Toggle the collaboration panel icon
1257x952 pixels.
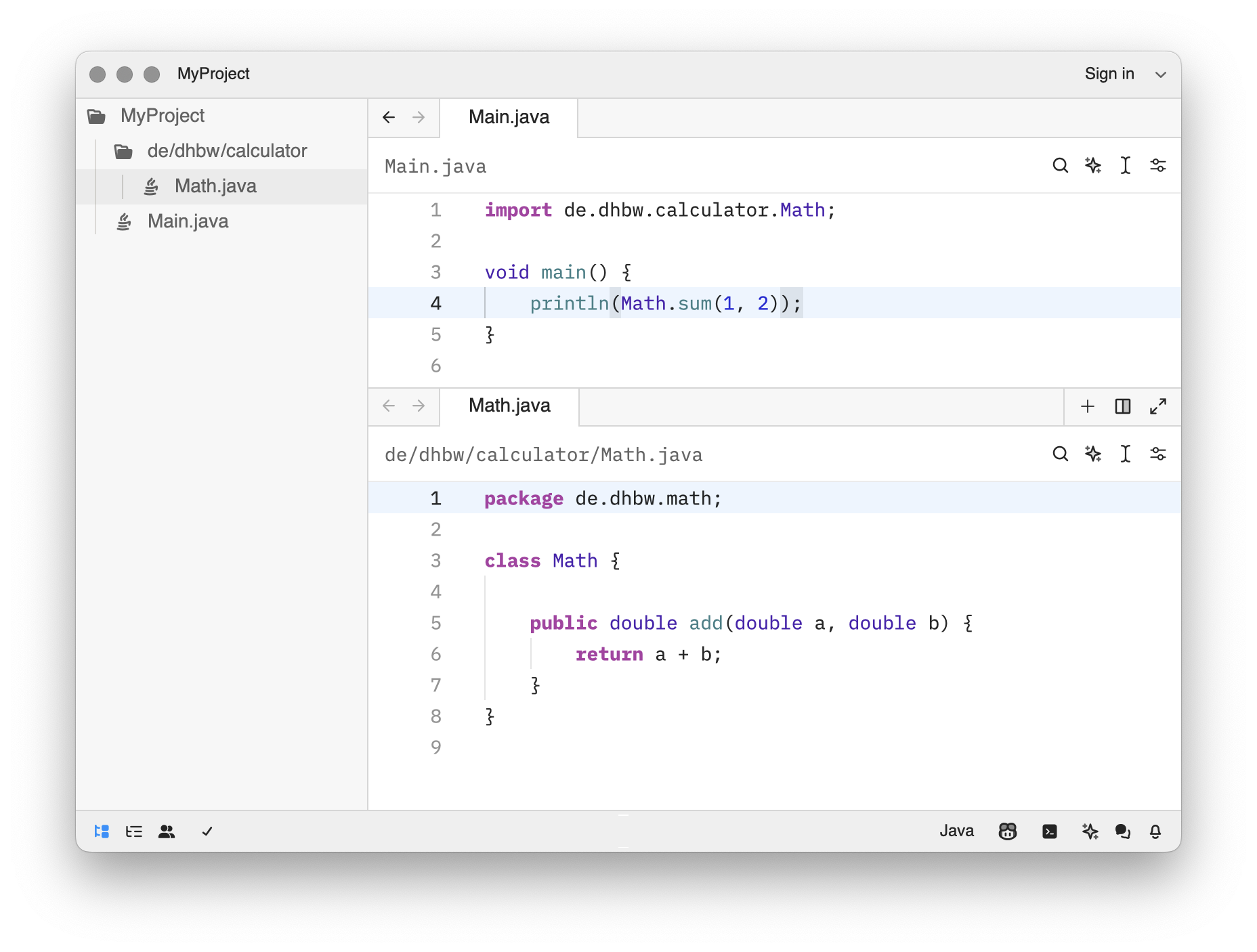click(167, 831)
